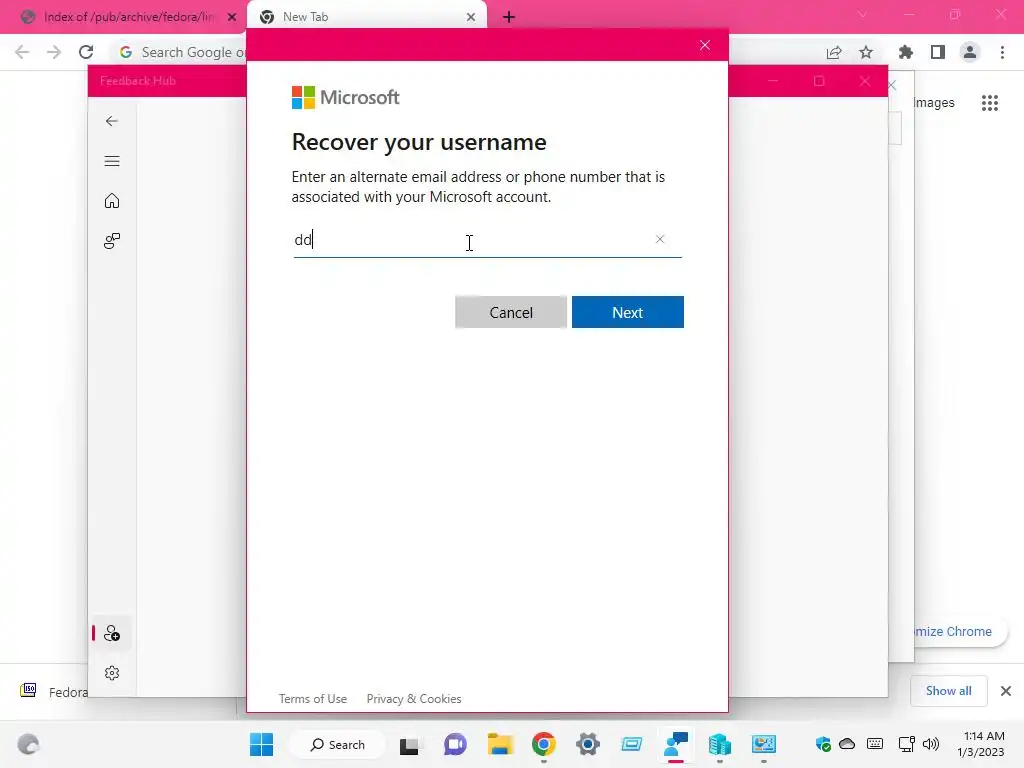1024x768 pixels.
Task: Switch to Feedback Hub in taskbar
Action: [x=676, y=744]
